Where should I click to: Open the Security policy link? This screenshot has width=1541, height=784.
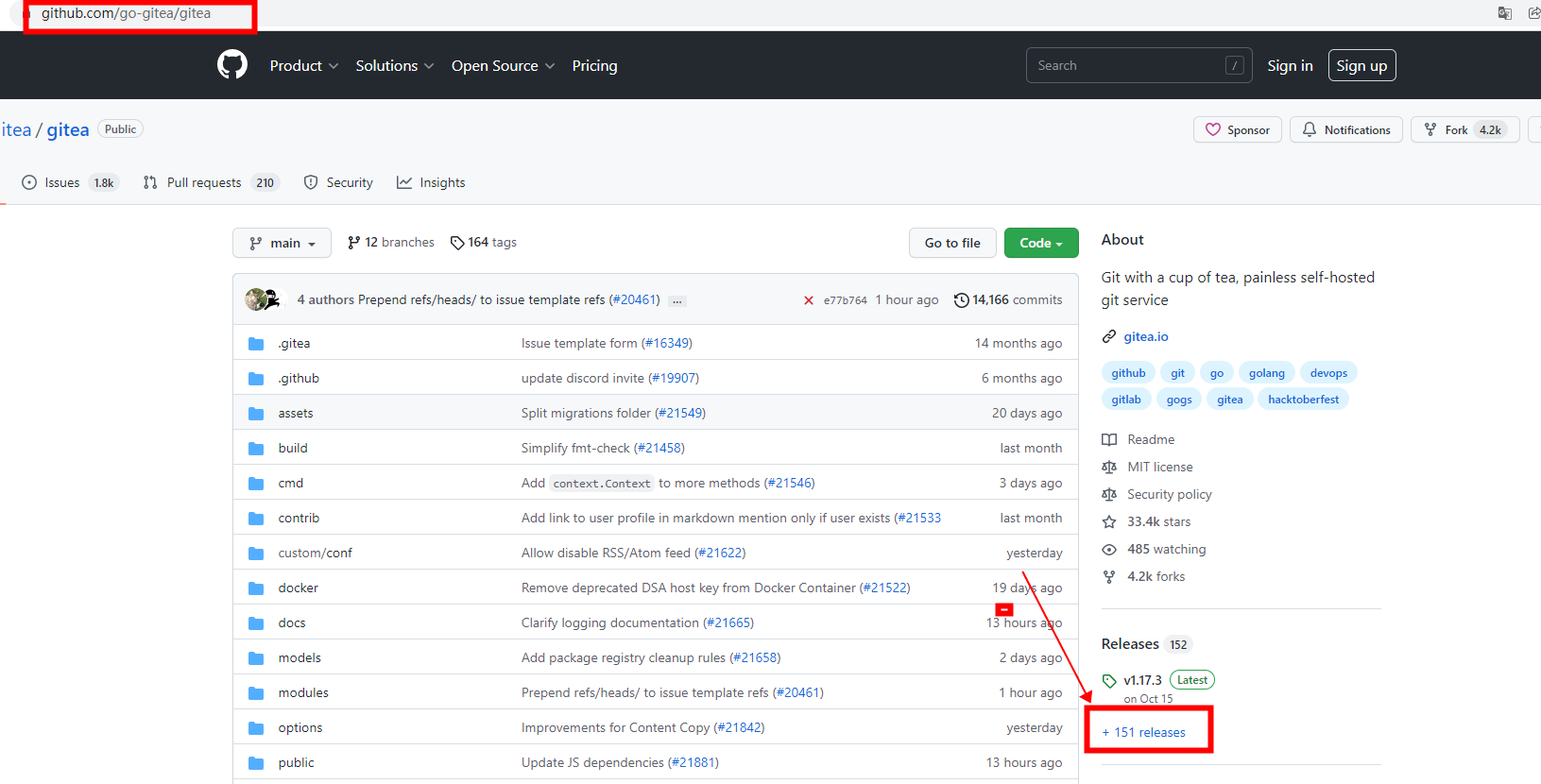(x=1170, y=494)
